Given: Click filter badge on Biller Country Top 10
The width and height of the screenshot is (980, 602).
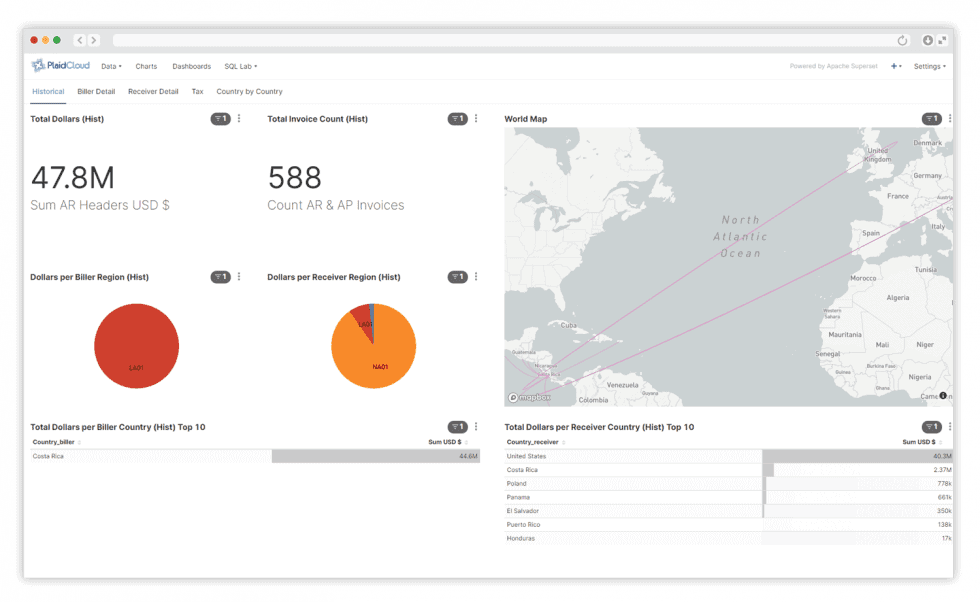Looking at the screenshot, I should [x=458, y=427].
